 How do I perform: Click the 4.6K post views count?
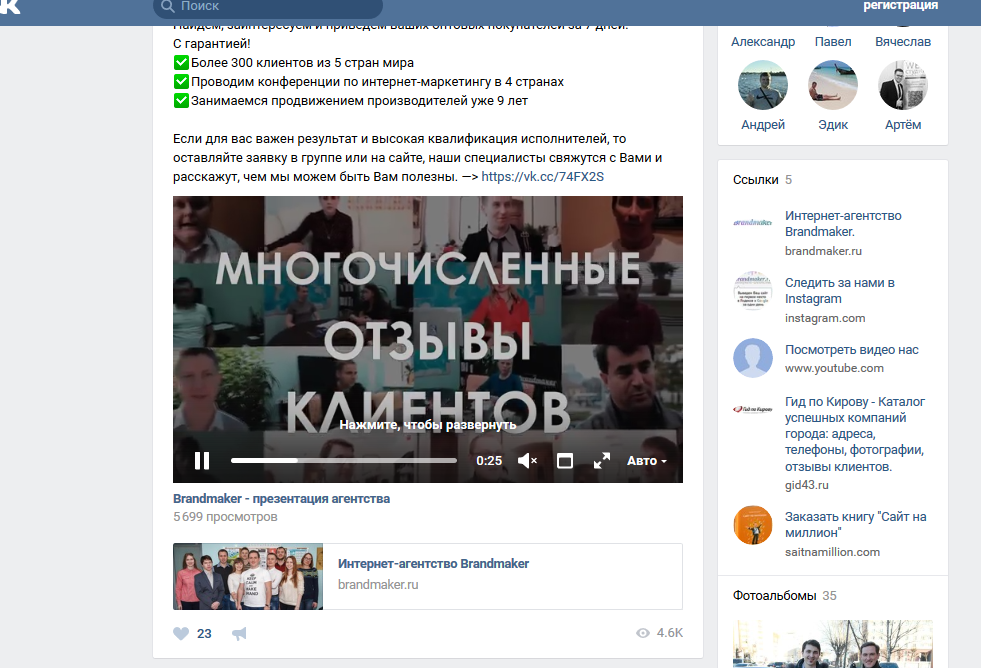tap(669, 633)
